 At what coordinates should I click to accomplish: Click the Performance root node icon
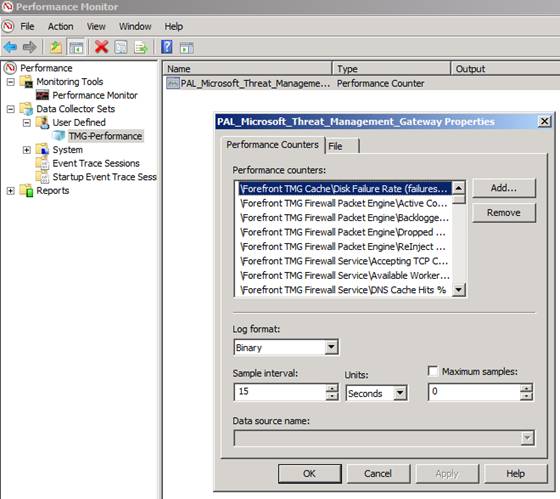[10, 68]
